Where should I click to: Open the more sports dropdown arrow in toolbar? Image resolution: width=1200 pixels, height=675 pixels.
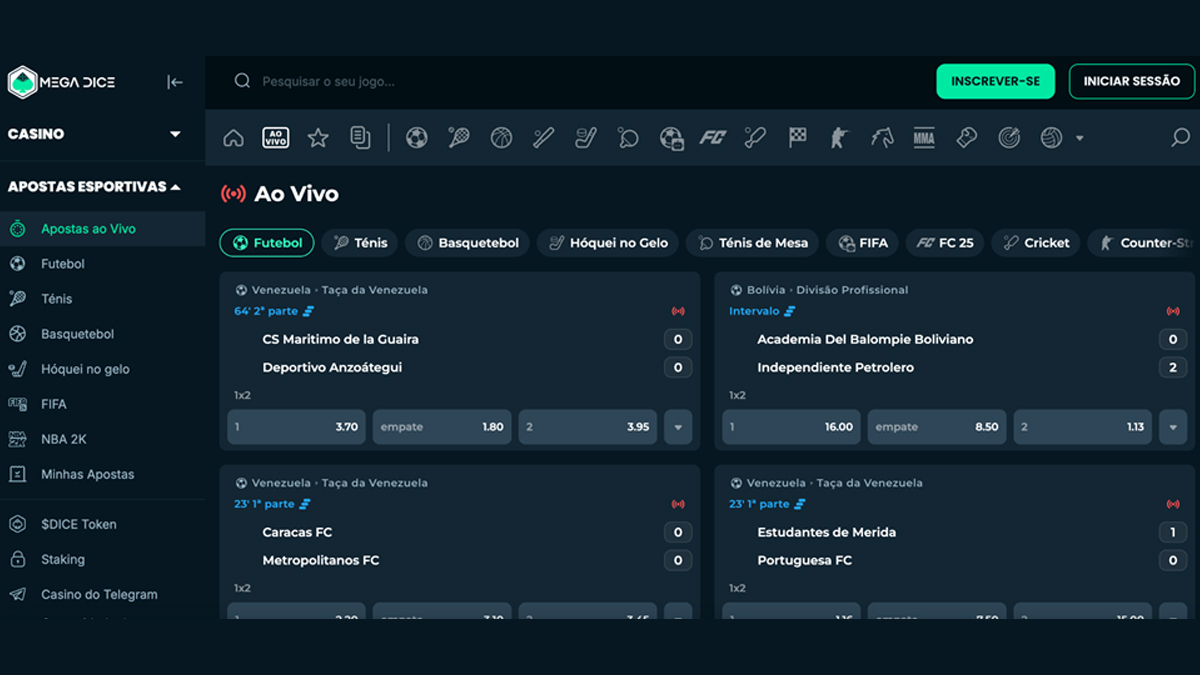click(x=1079, y=139)
